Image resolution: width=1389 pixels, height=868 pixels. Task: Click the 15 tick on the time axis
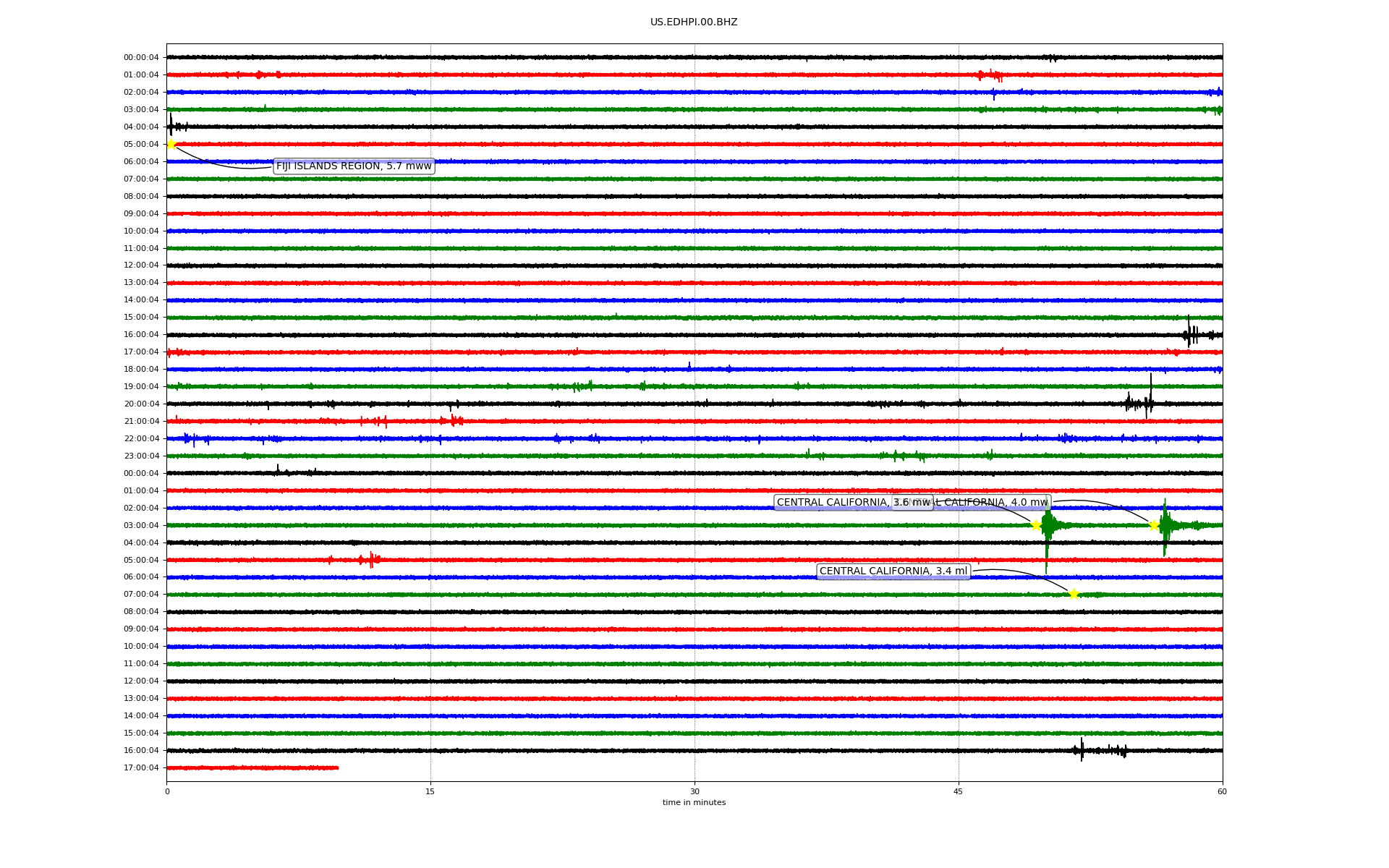coord(430,791)
